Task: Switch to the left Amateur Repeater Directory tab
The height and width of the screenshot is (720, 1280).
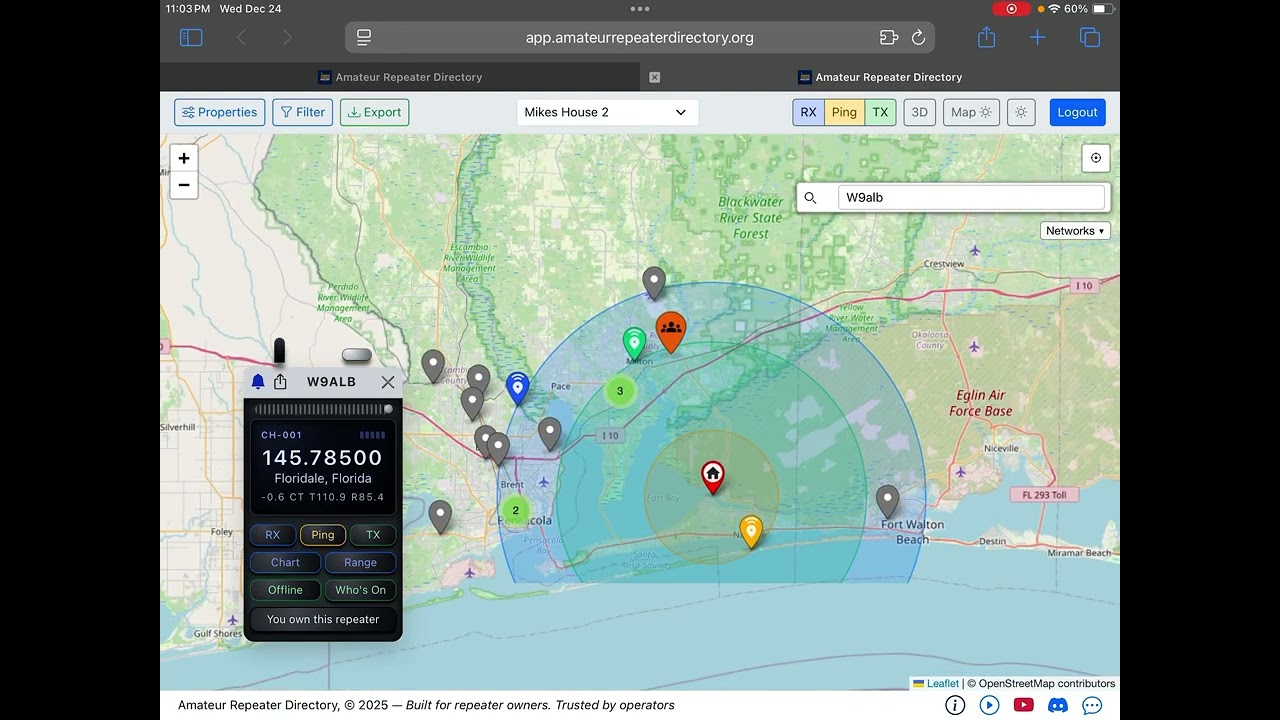Action: point(400,77)
